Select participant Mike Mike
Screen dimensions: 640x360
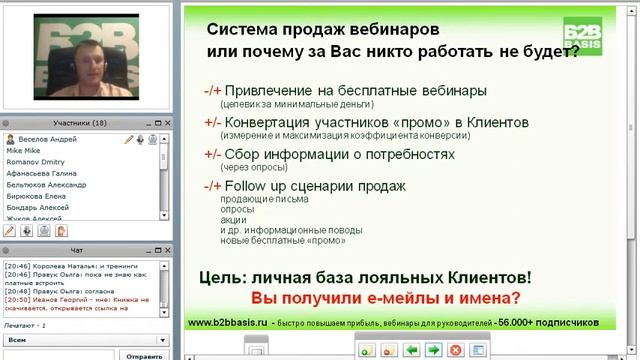(x=23, y=151)
